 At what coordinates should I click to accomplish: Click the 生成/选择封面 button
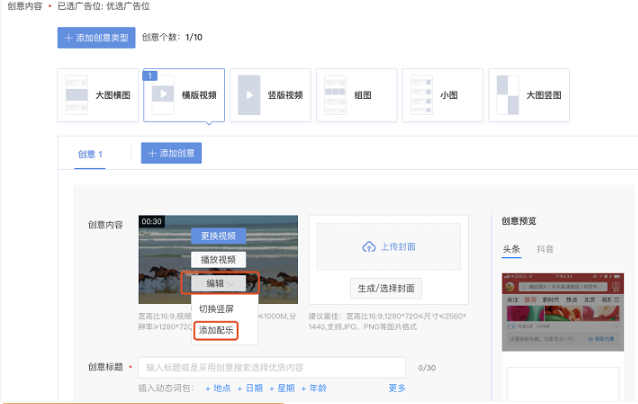386,288
